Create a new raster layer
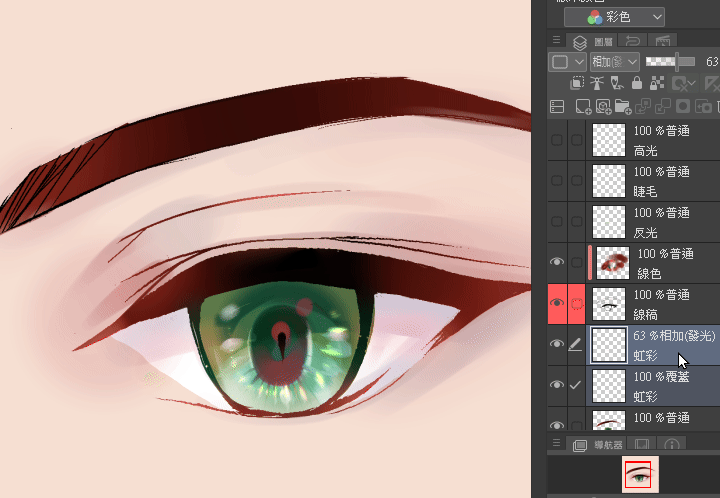 click(x=583, y=107)
